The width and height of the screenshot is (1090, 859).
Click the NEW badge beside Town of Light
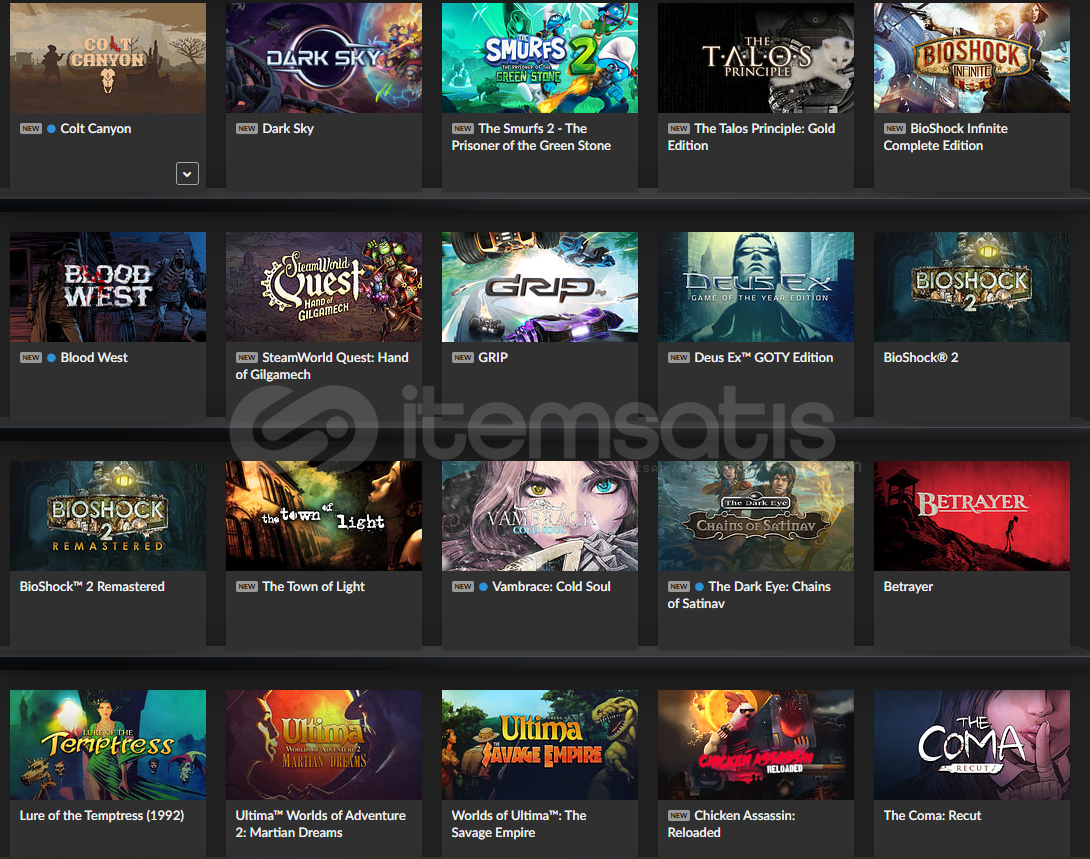point(247,587)
